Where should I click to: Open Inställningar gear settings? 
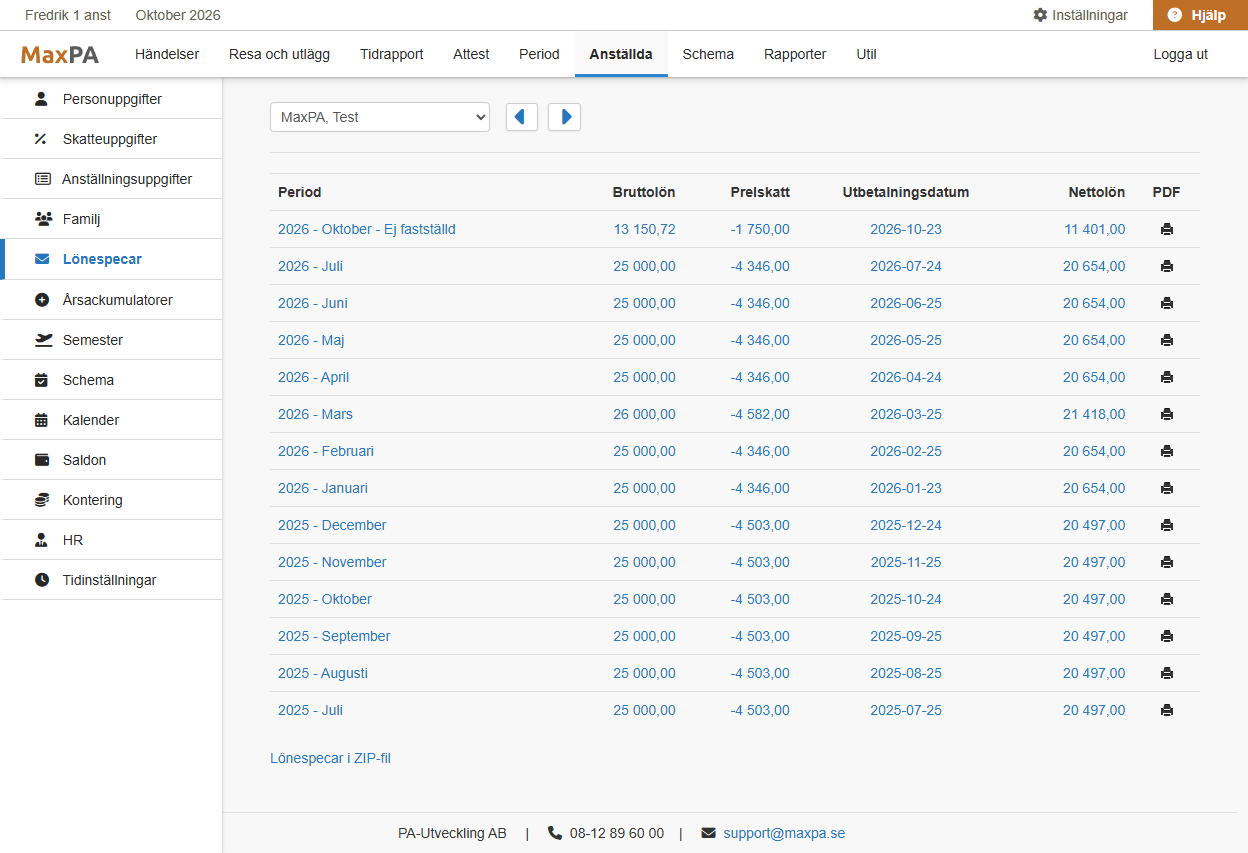click(1080, 15)
